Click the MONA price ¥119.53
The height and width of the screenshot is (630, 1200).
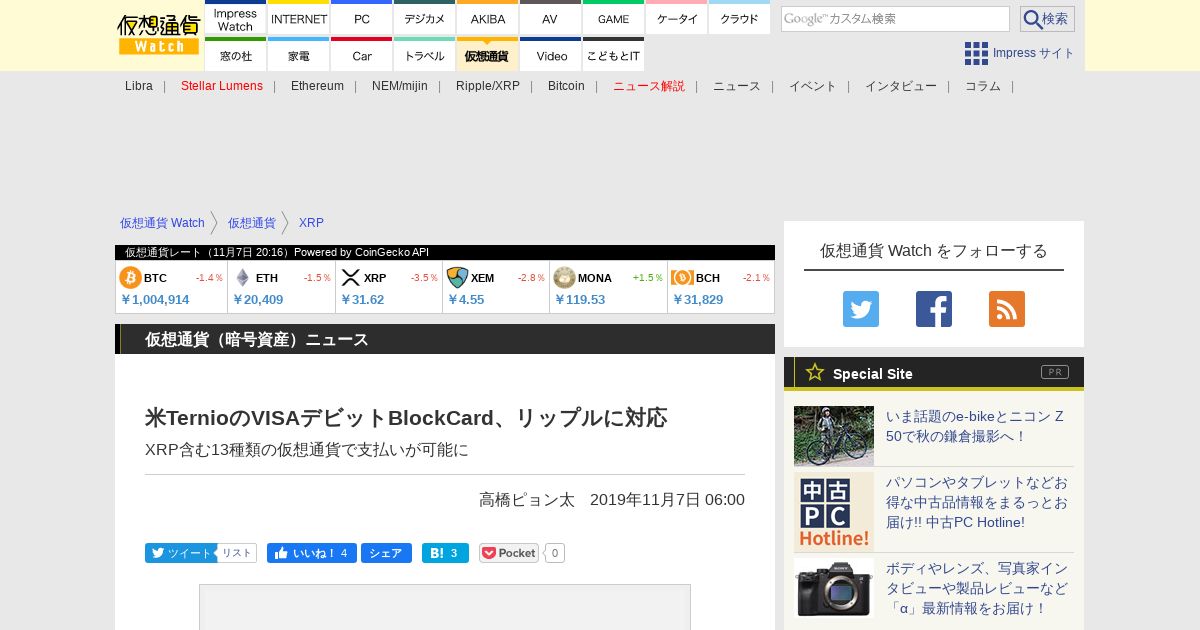[580, 299]
